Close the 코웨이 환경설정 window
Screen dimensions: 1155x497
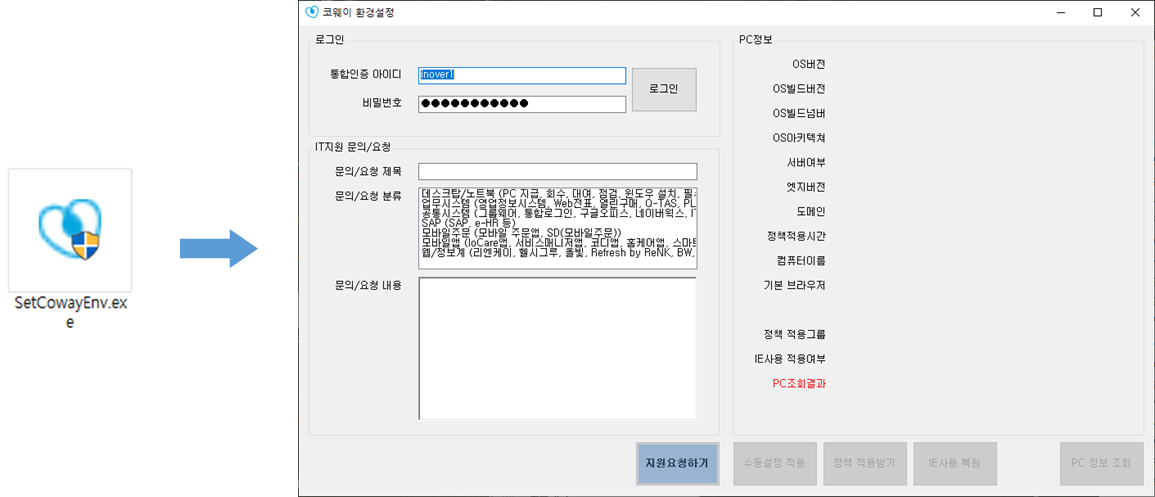click(1134, 13)
